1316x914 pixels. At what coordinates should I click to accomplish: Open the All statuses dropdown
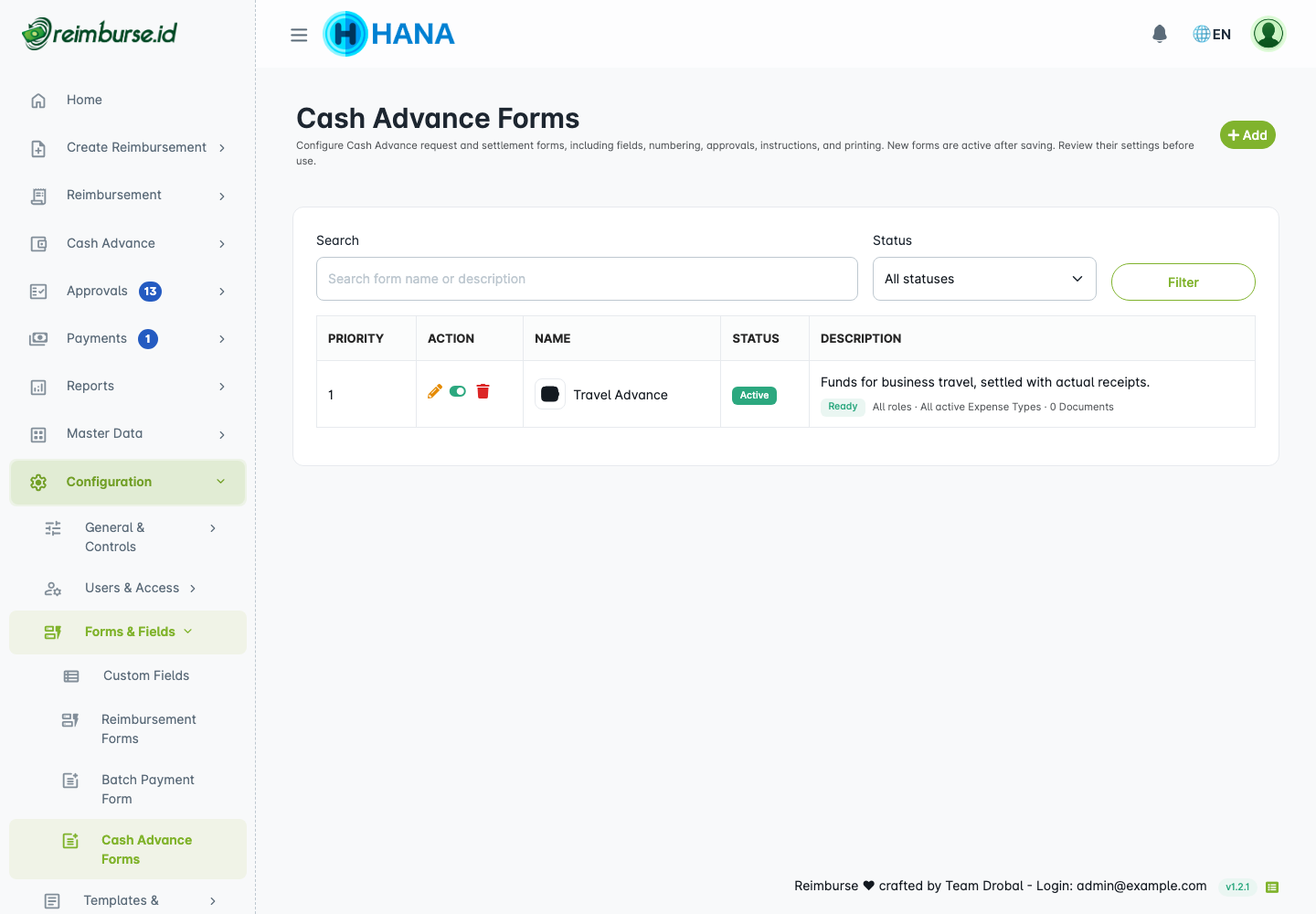pos(984,279)
